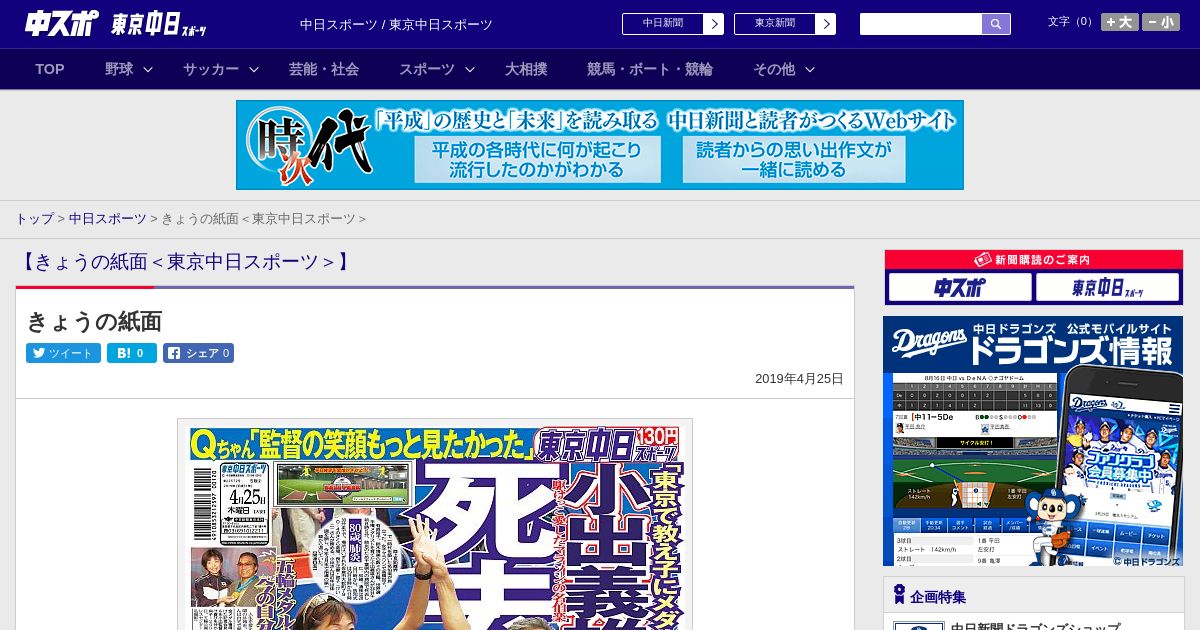The height and width of the screenshot is (630, 1200).
Task: Go to TOP menu item
Action: 50,69
